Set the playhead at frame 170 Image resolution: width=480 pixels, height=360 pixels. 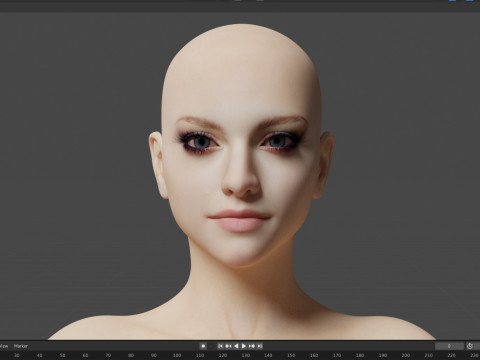tap(337, 356)
